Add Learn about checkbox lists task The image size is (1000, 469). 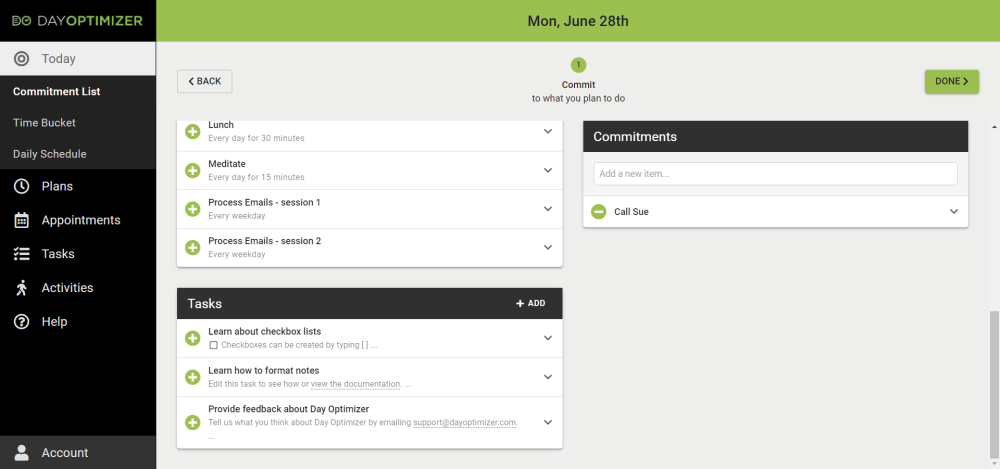coord(193,338)
